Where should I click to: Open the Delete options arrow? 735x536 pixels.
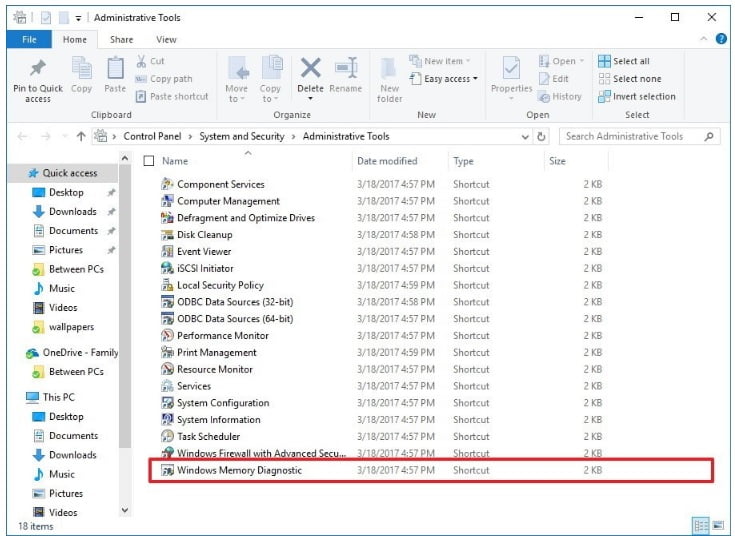click(x=310, y=98)
